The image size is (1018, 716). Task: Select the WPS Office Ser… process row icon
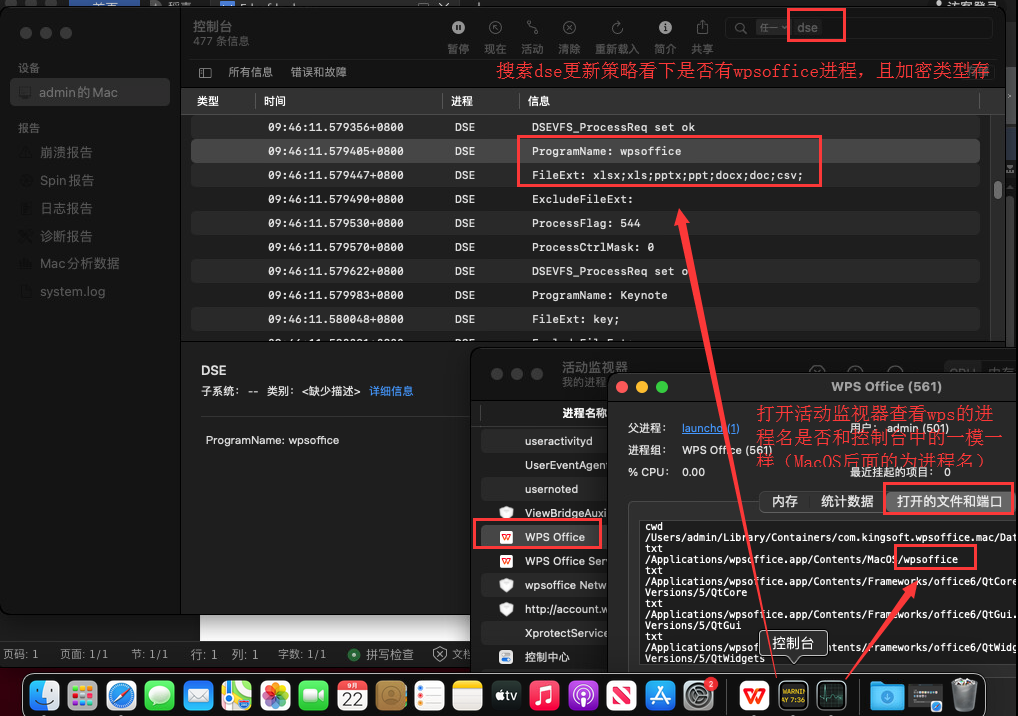point(506,561)
